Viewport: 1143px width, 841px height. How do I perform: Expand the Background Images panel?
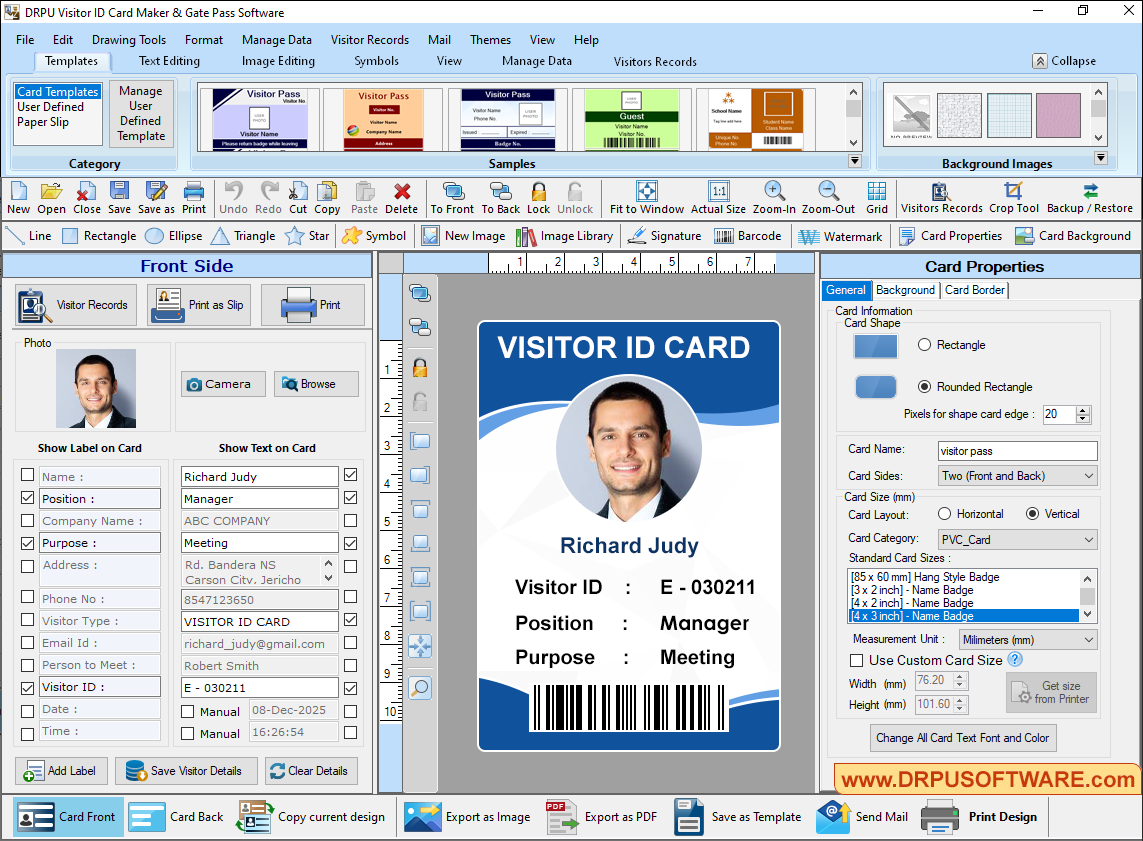(x=1100, y=157)
